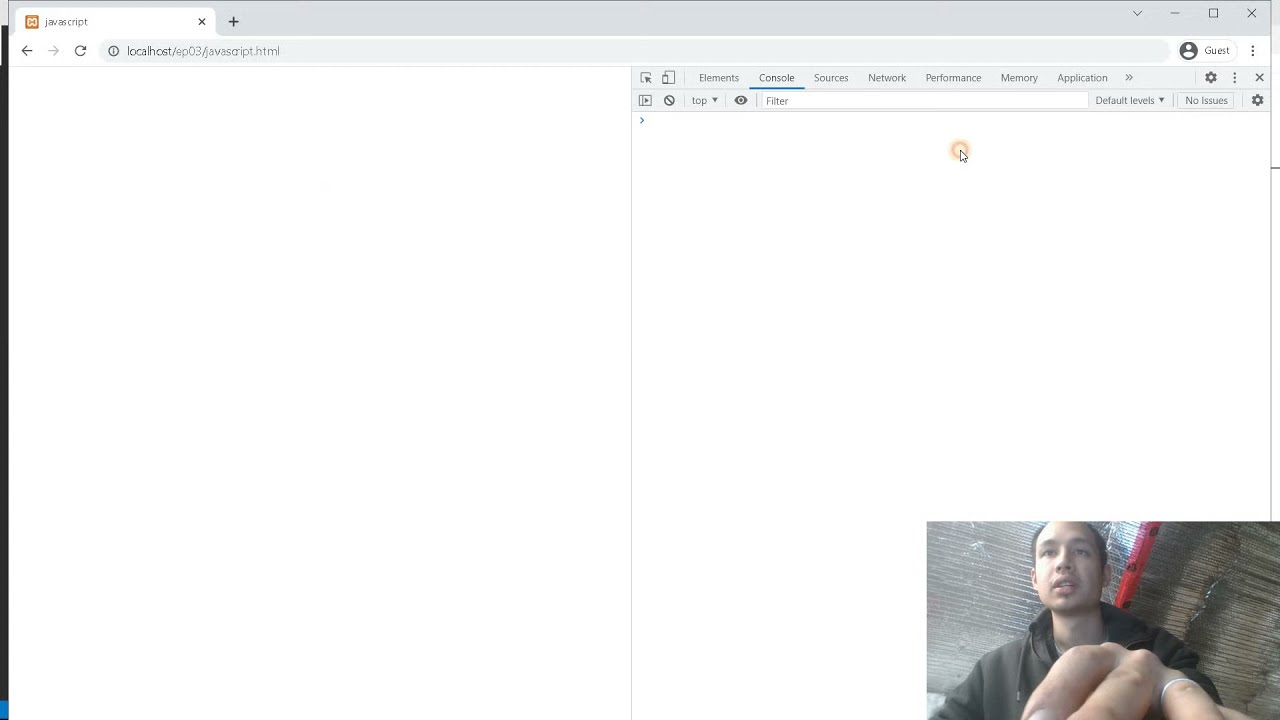Click the console Filter input field
Viewport: 1280px width, 720px height.
[924, 101]
